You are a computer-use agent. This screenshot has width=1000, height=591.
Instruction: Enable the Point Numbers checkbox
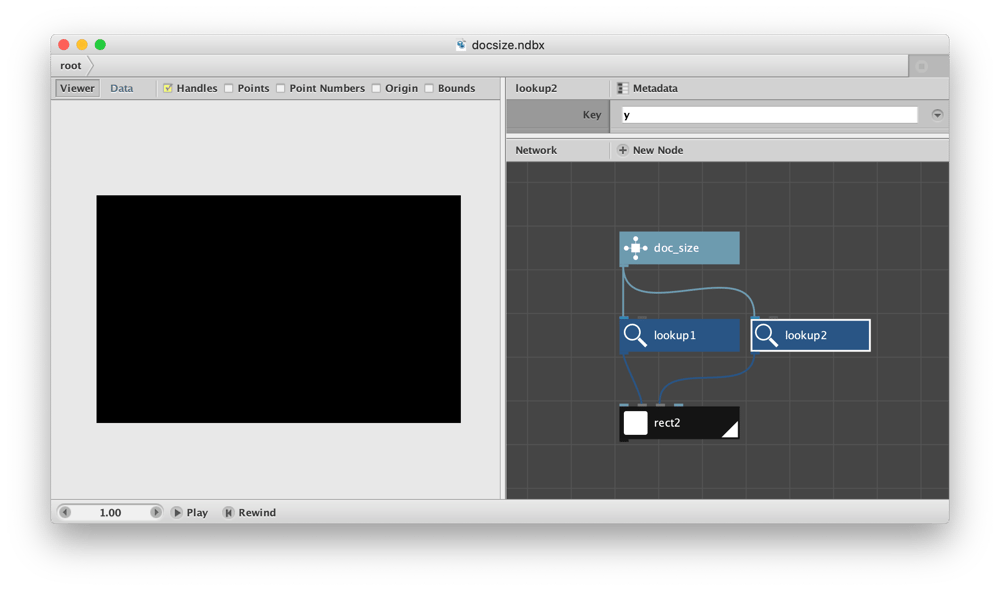(x=281, y=88)
